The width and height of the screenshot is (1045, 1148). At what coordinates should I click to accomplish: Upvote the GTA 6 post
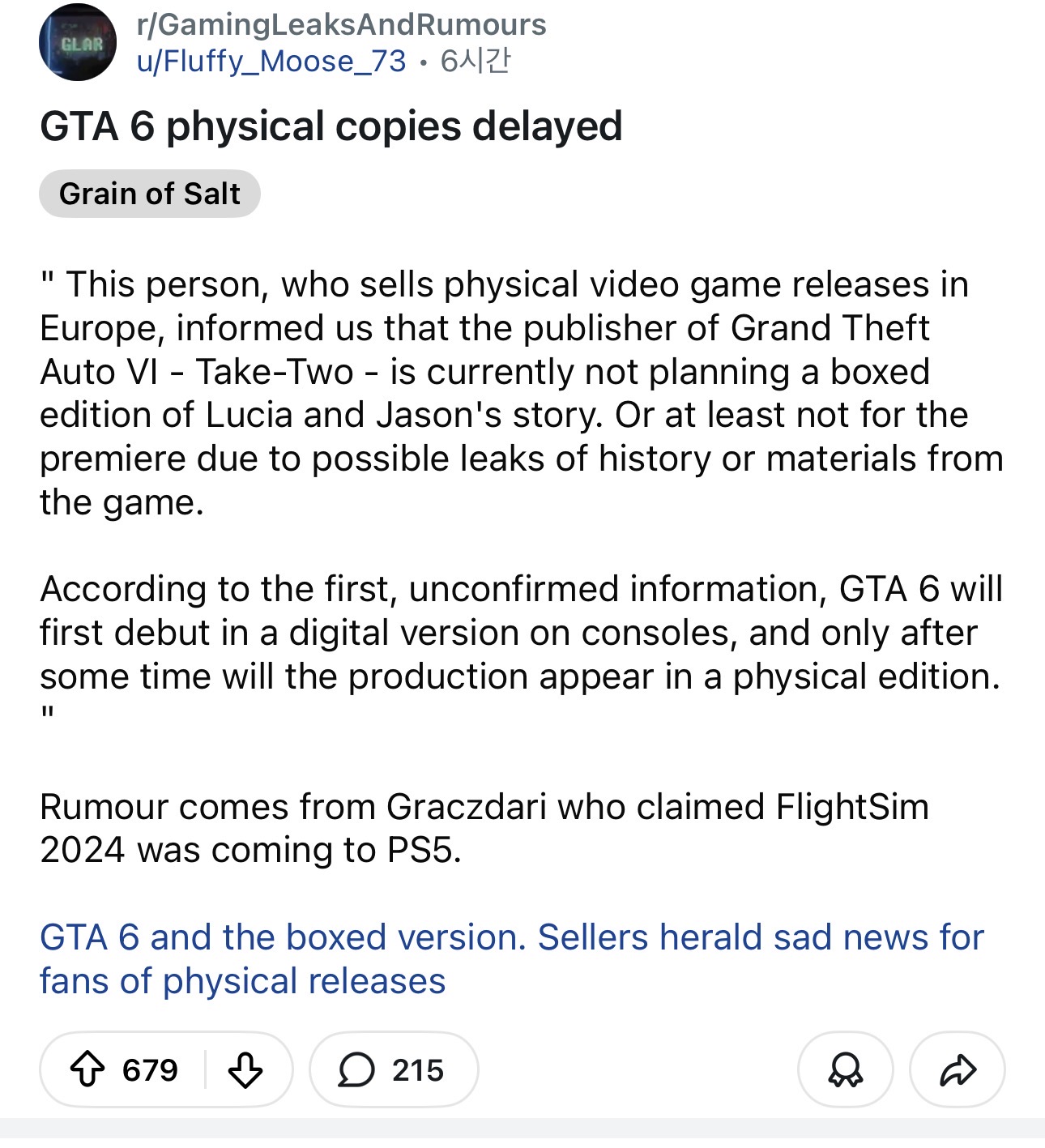pos(87,1069)
